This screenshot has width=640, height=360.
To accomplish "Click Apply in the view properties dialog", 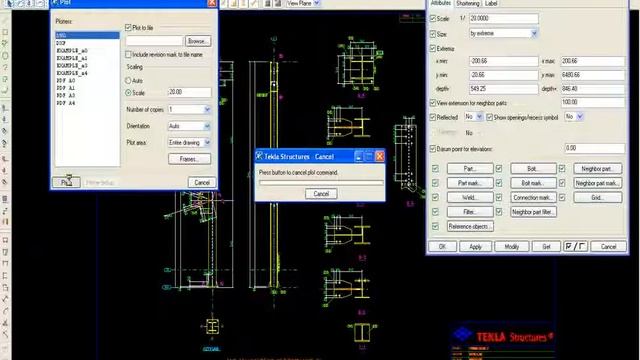I will [476, 247].
